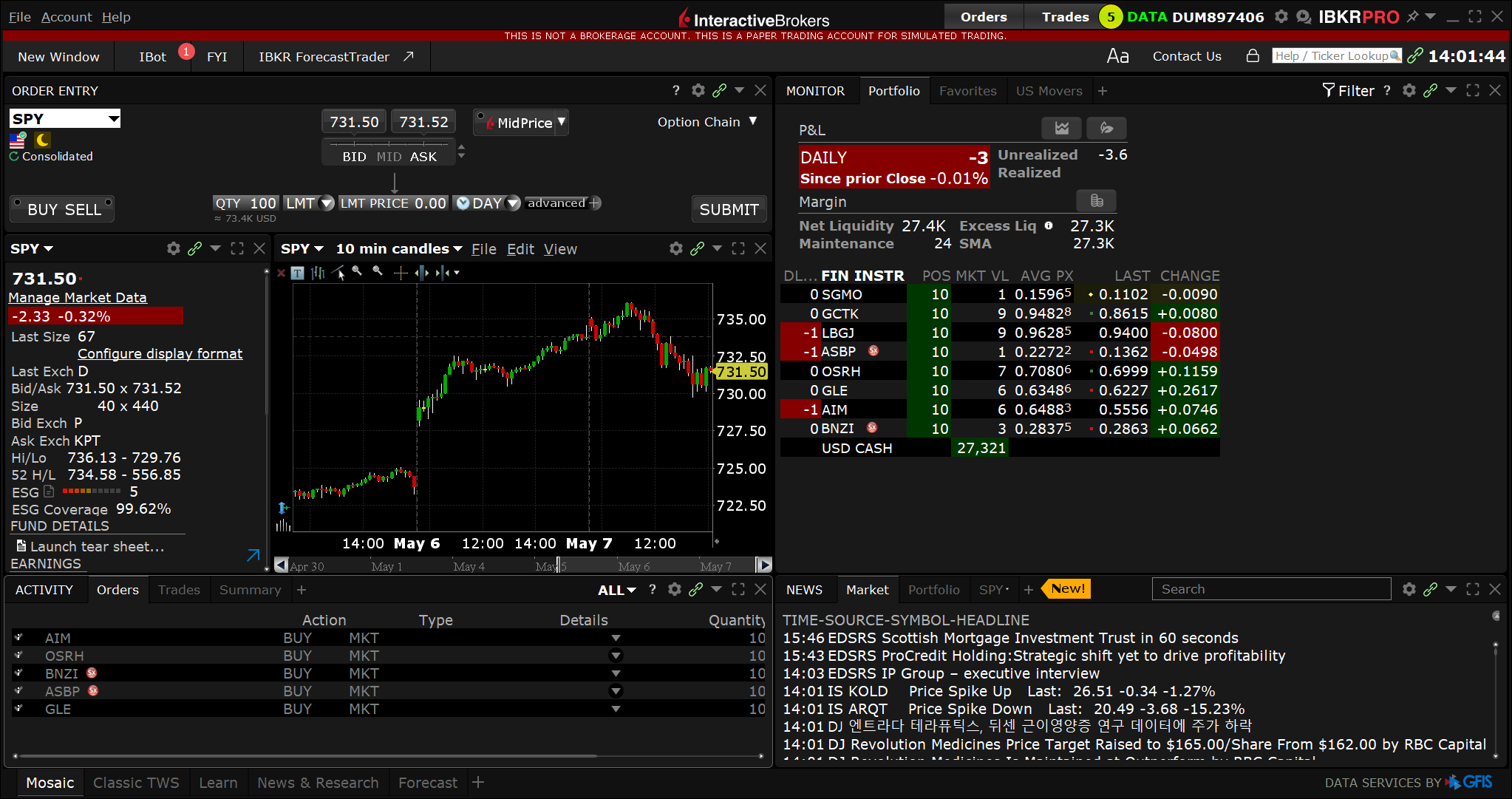Toggle the green link icon in Monitor panel
This screenshot has height=799, width=1512.
click(1430, 90)
